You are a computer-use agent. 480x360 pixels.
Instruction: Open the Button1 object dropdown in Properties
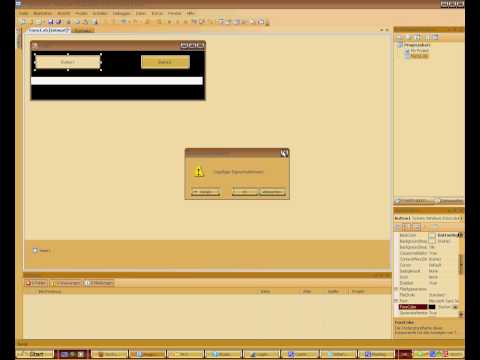click(461, 218)
